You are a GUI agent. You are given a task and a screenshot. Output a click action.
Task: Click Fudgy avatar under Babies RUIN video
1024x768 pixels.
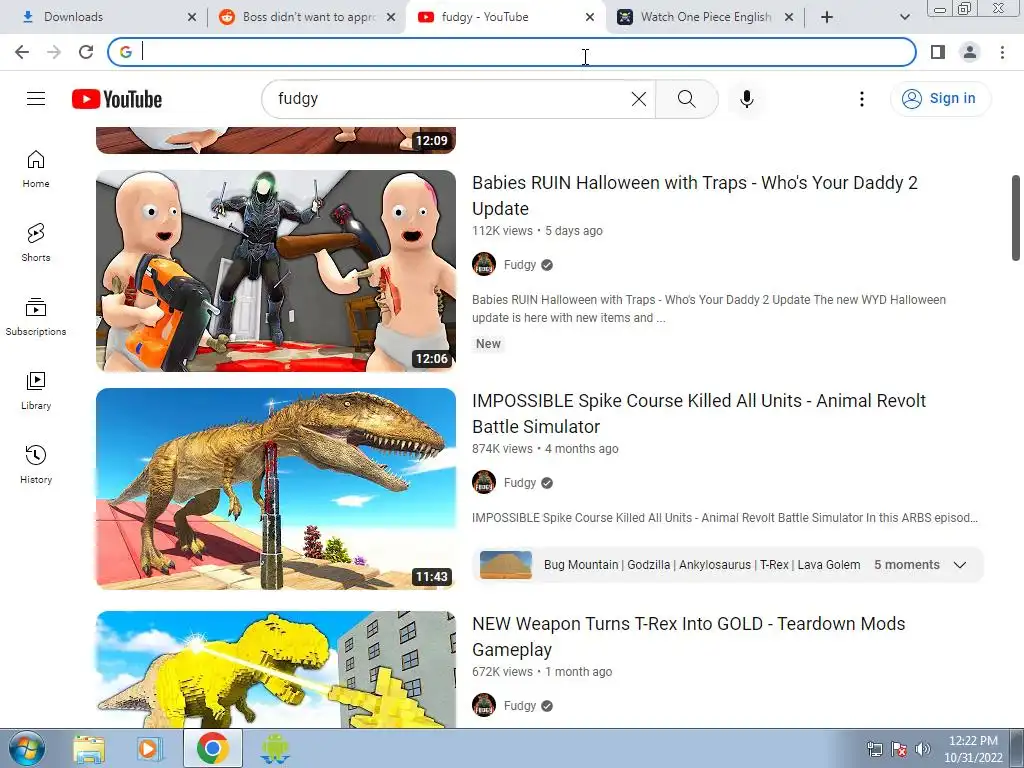[484, 264]
